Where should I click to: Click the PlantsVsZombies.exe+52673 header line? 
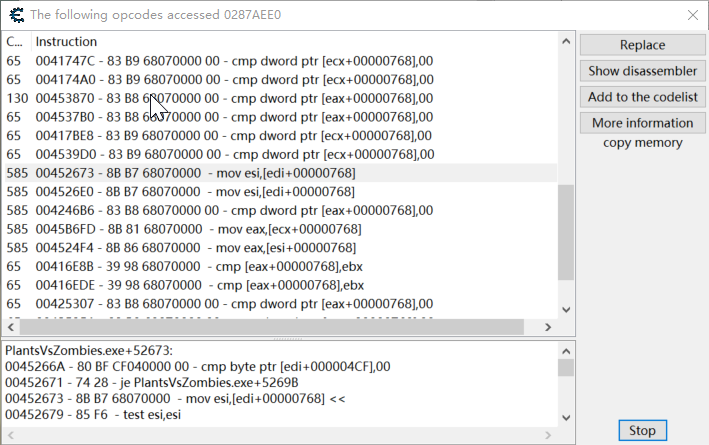89,350
